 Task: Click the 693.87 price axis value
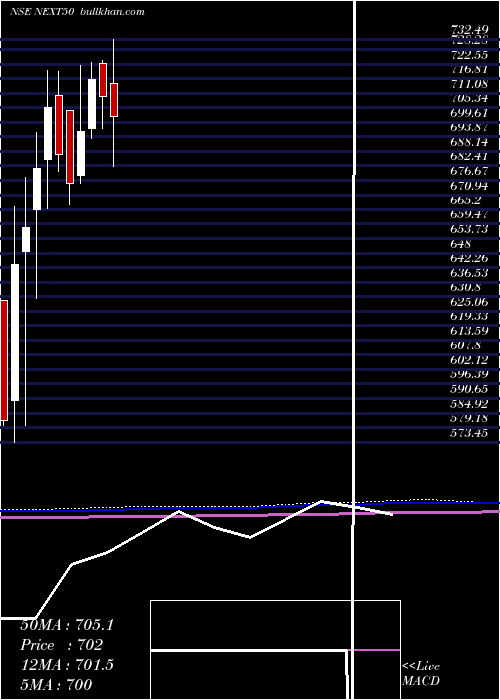pyautogui.click(x=470, y=128)
